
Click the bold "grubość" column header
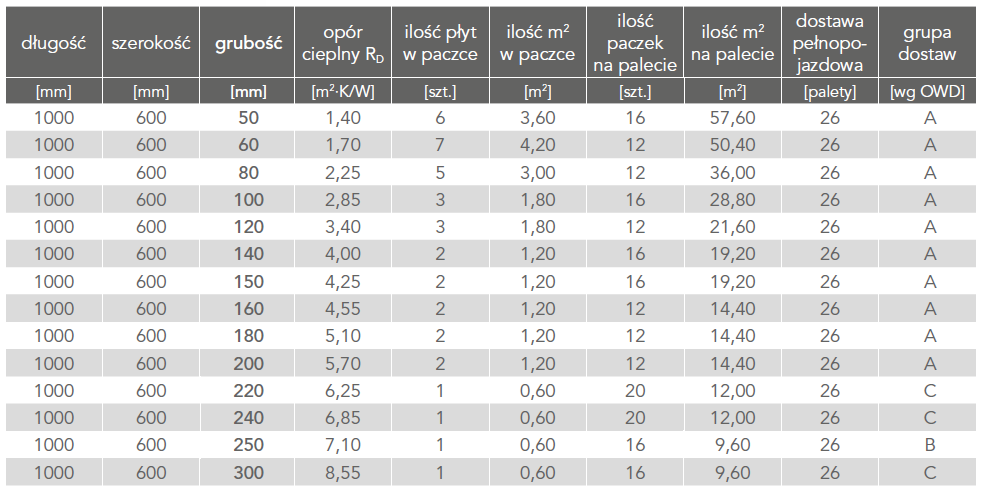click(x=248, y=43)
